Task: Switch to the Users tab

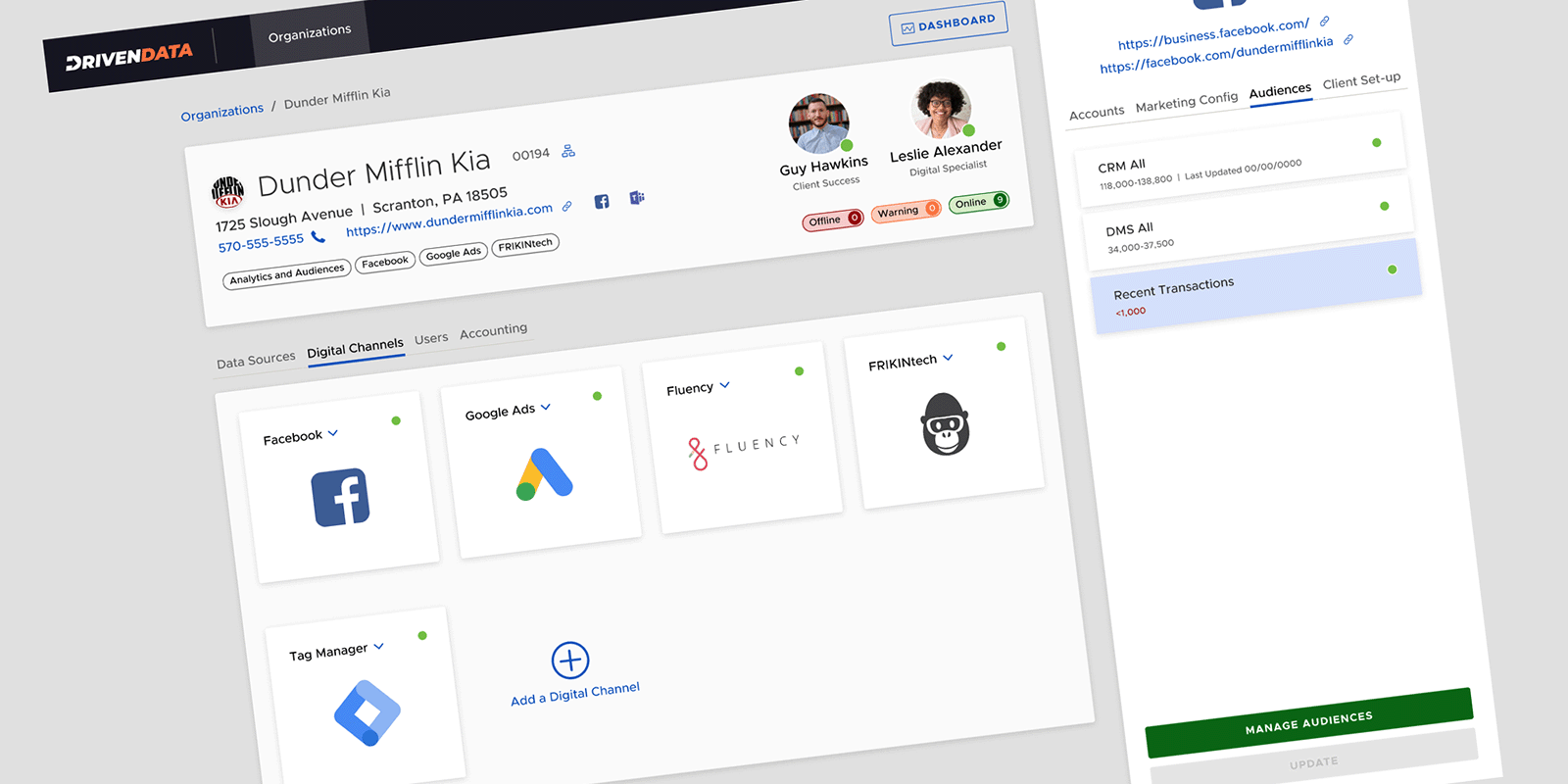Action: [431, 338]
